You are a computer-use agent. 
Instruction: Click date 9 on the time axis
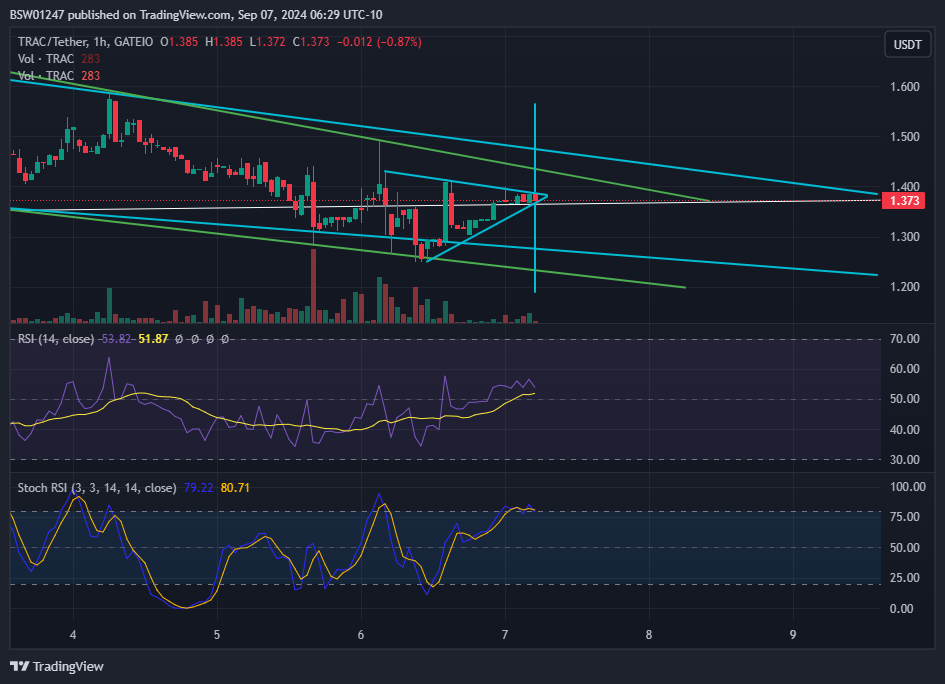pos(793,635)
